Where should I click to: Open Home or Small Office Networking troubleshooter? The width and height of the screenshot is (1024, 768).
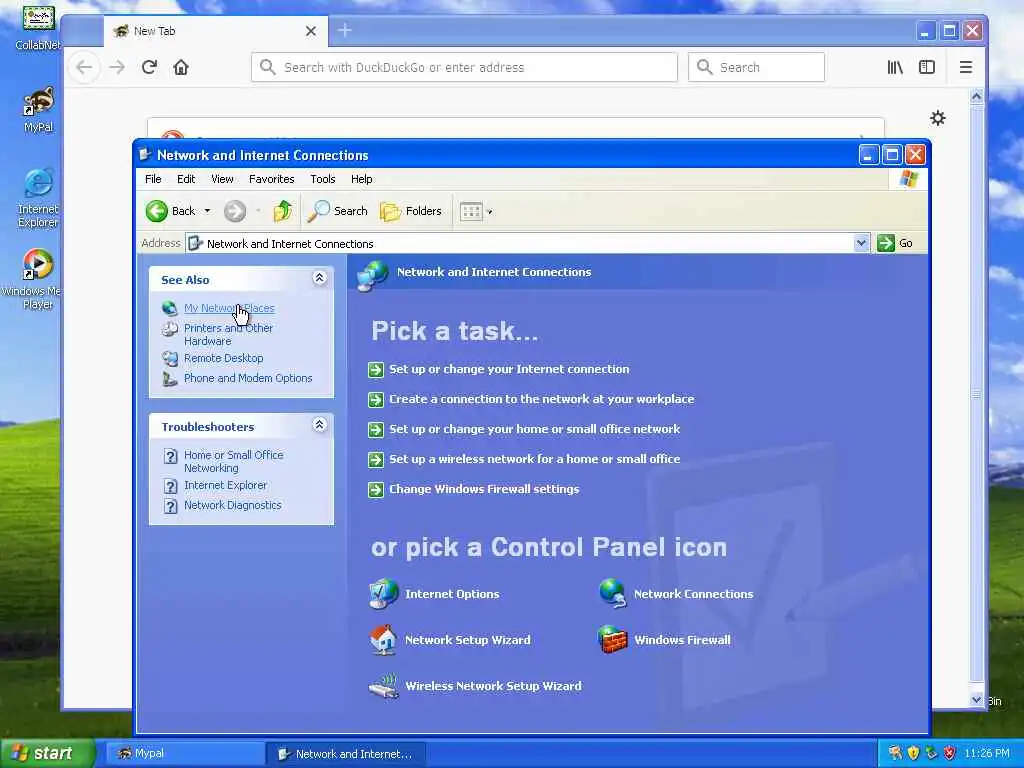234,461
